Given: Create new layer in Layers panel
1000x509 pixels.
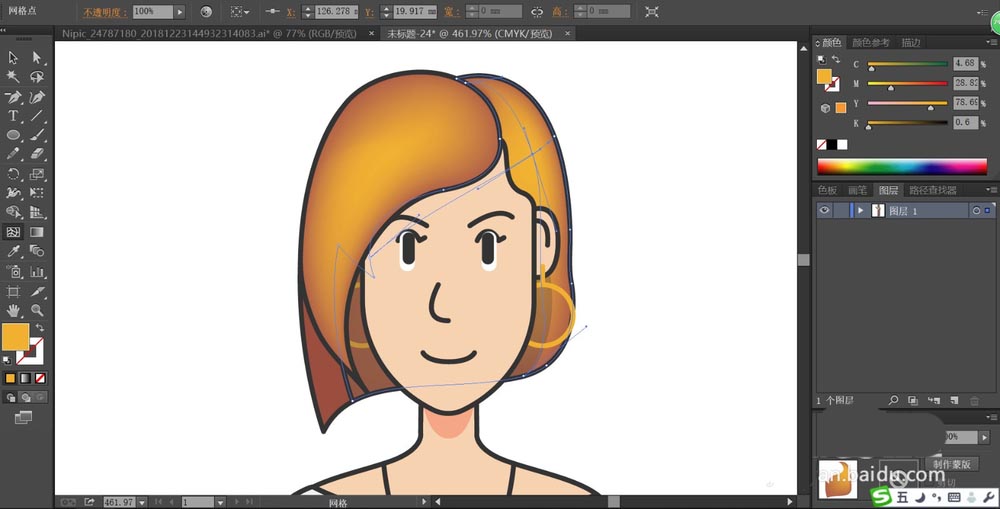Looking at the screenshot, I should tap(954, 401).
